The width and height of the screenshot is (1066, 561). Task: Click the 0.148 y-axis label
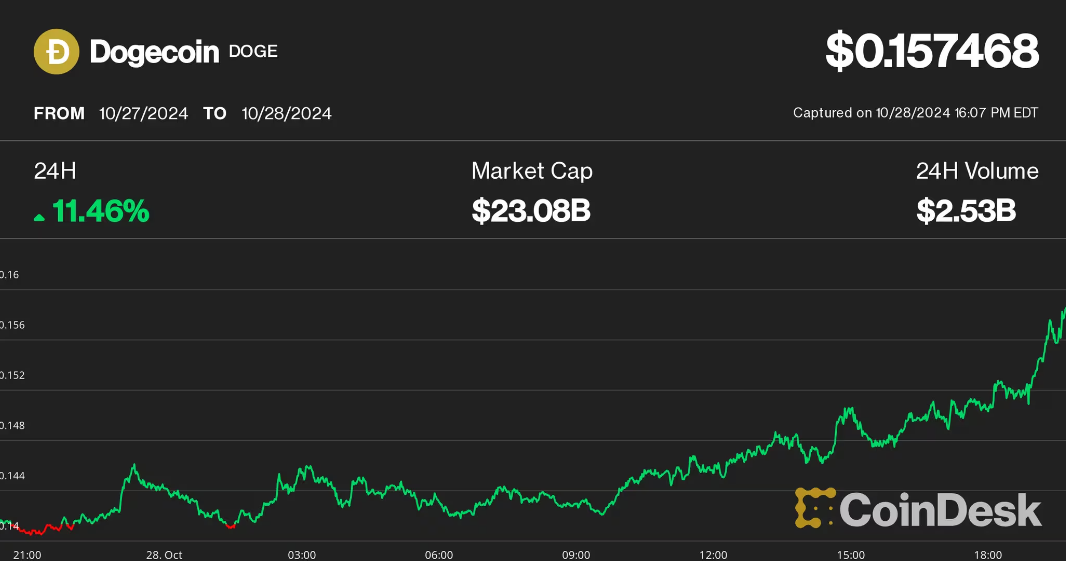tap(12, 426)
